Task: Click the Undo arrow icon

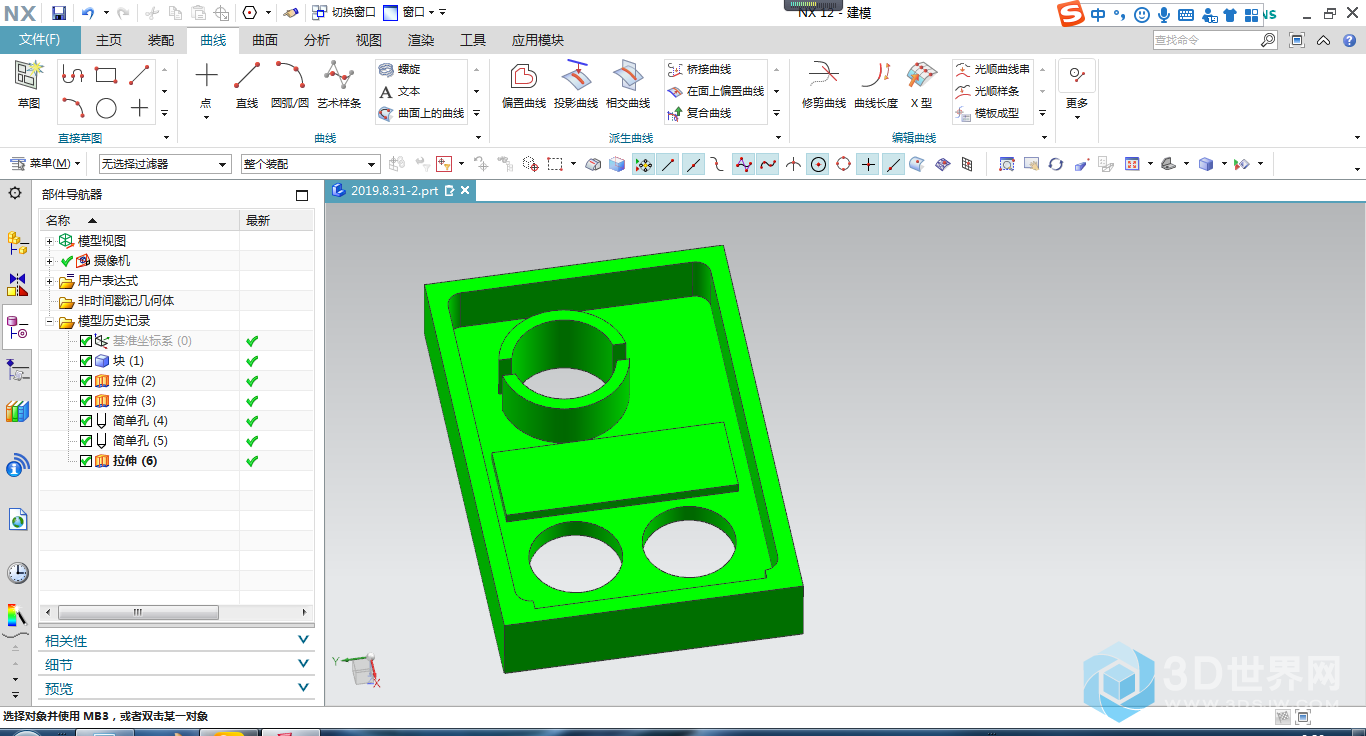Action: 88,13
